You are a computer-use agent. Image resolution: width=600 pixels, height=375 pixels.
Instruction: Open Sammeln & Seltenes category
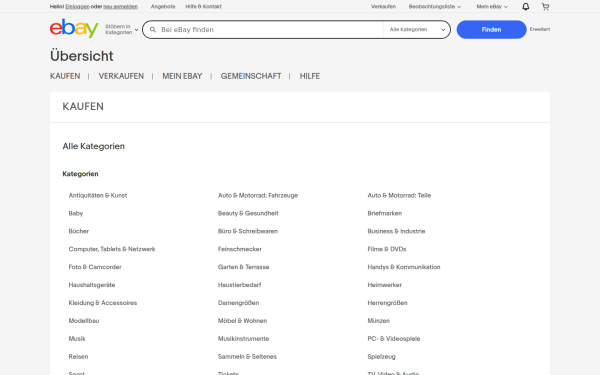pyautogui.click(x=248, y=357)
